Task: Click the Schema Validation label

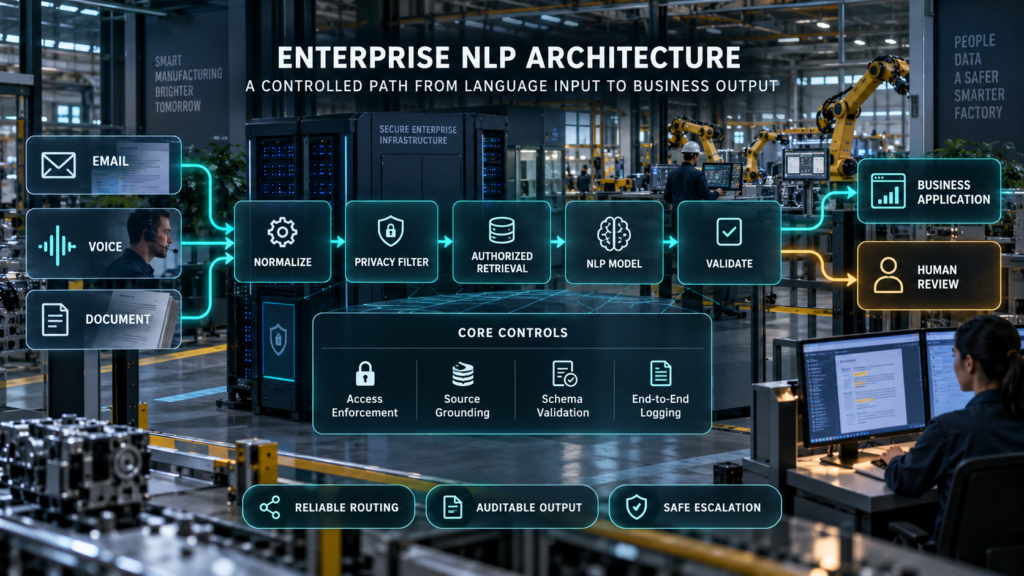Action: pos(562,406)
